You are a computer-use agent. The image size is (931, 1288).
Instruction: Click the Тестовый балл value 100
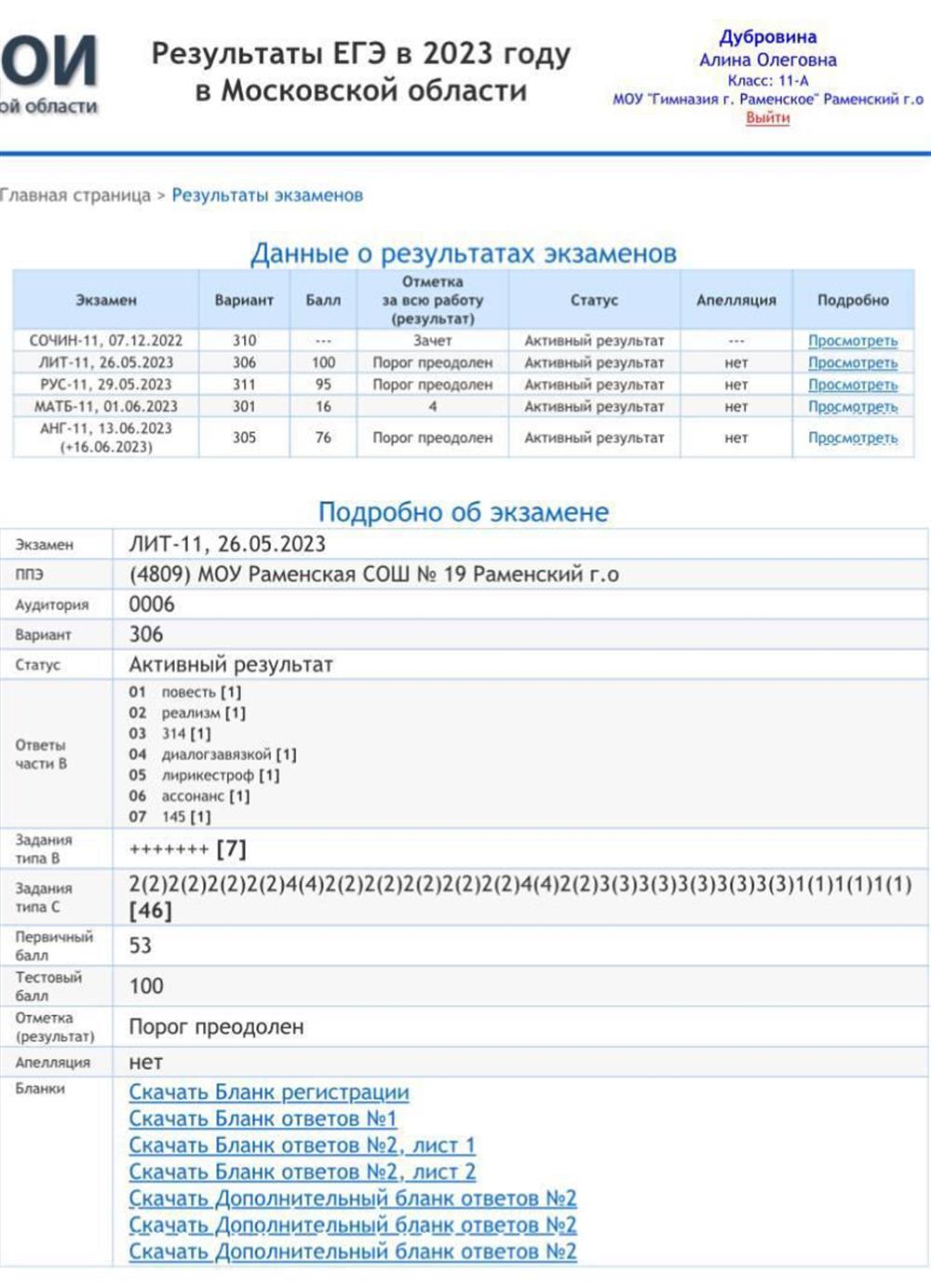tap(146, 985)
